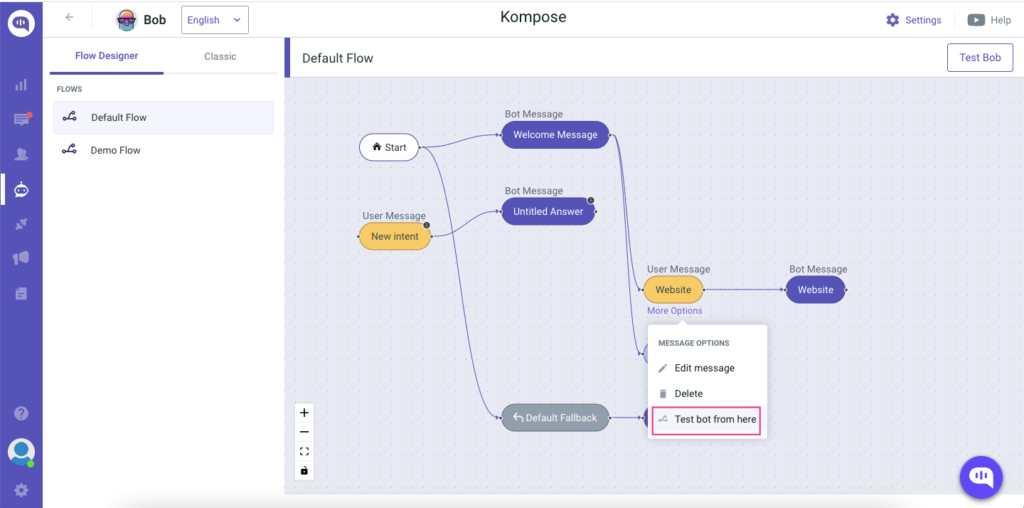Screen dimensions: 1024x508
Task: Select the yellow Website user message node
Action: [x=673, y=290]
